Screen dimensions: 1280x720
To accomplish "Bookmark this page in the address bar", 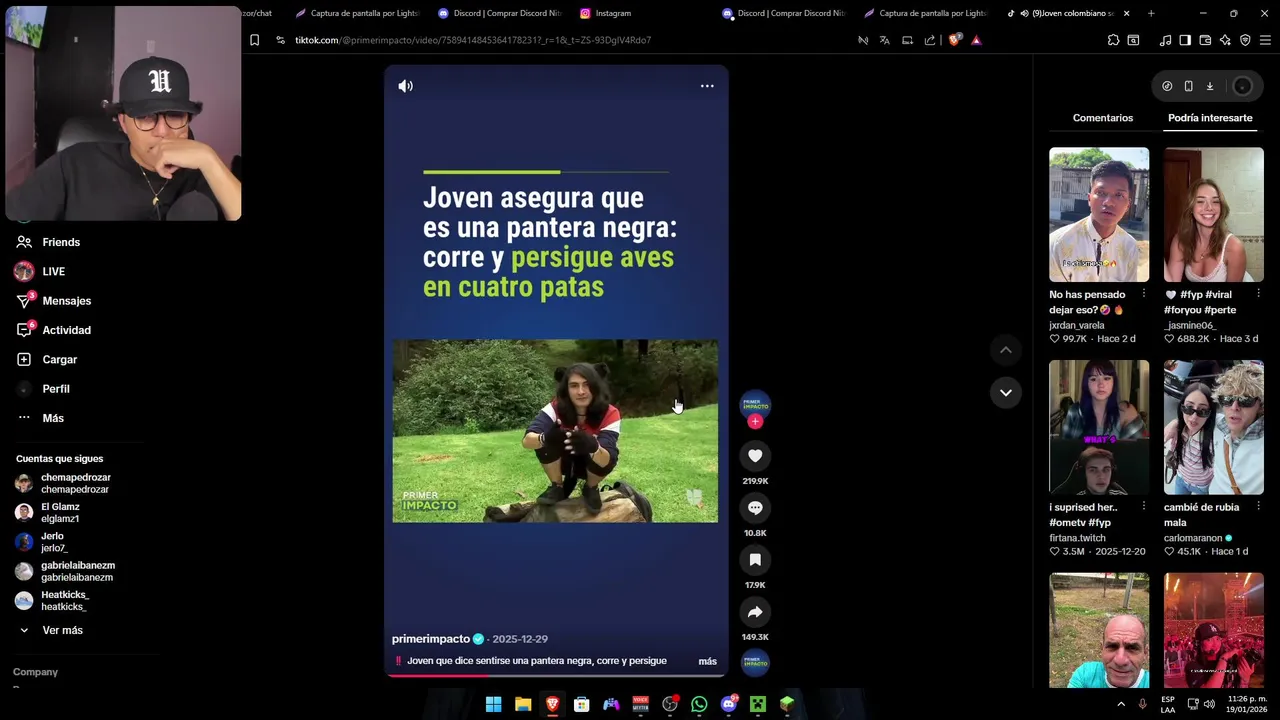I will point(254,40).
